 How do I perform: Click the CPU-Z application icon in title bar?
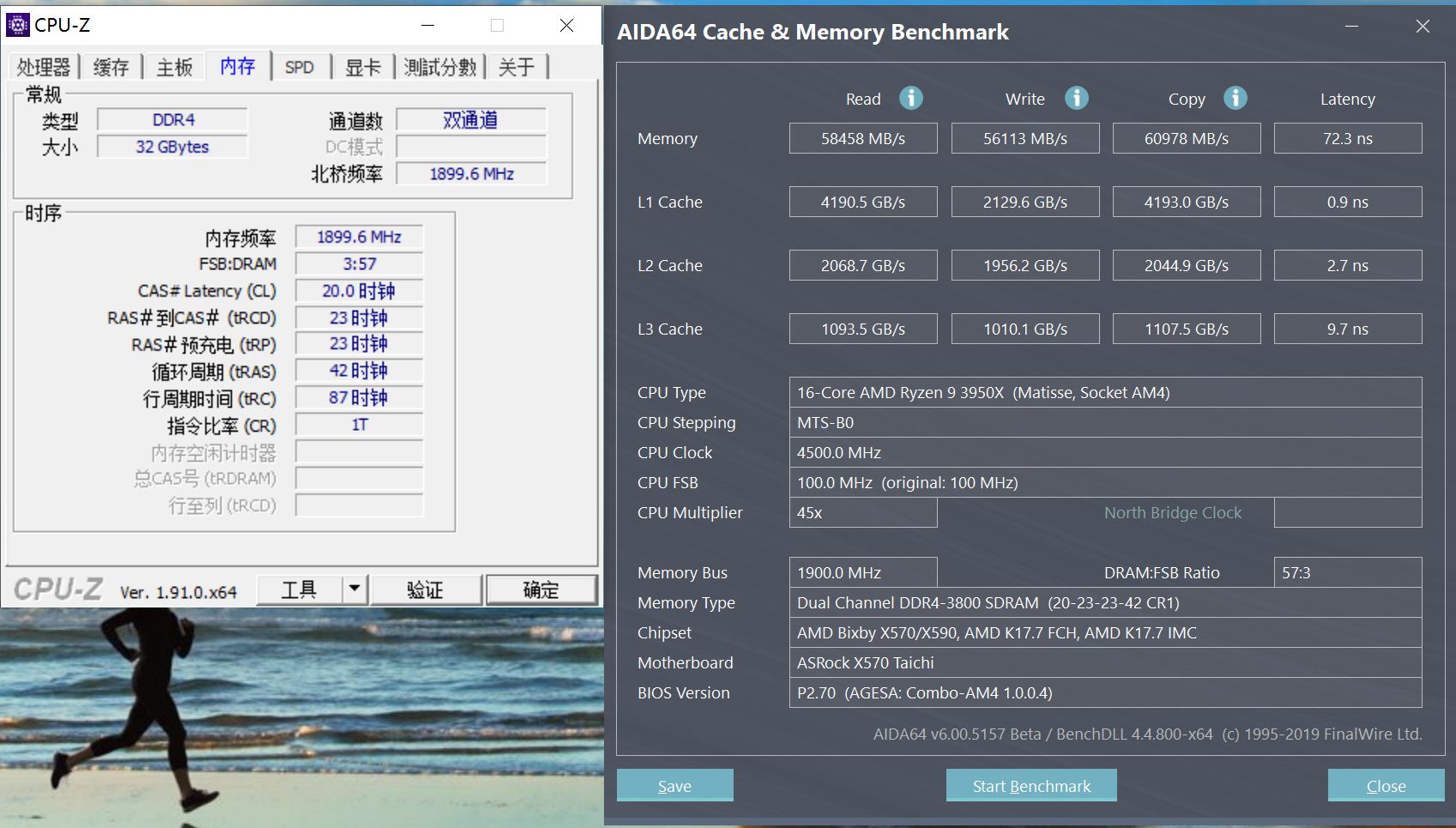coord(19,24)
